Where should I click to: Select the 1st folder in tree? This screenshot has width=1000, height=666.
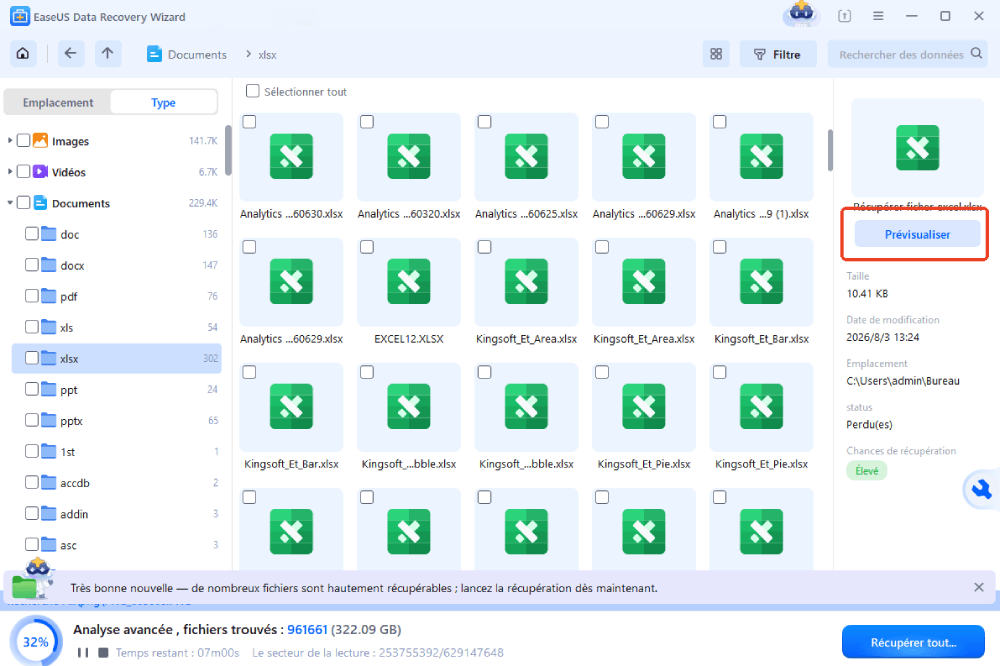point(117,452)
